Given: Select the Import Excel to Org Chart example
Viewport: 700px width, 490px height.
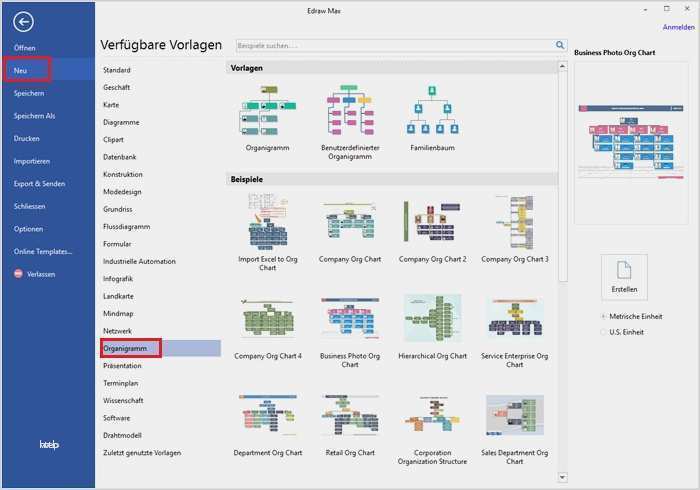Looking at the screenshot, I should tap(267, 222).
